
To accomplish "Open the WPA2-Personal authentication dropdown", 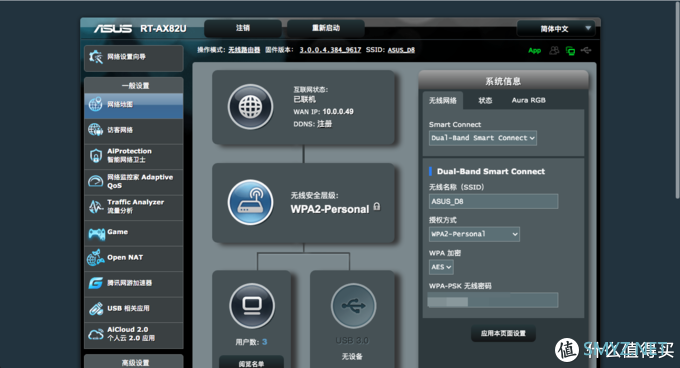I will [x=474, y=234].
